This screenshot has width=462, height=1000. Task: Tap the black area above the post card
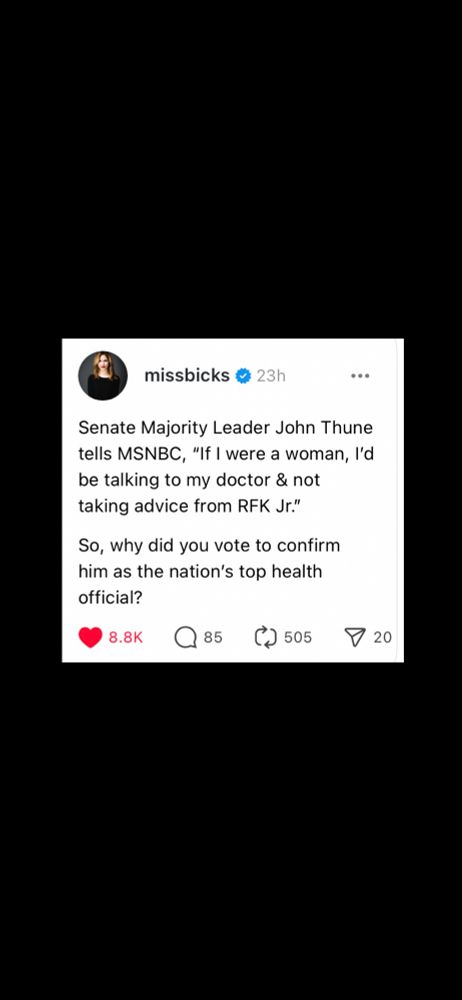point(231,169)
